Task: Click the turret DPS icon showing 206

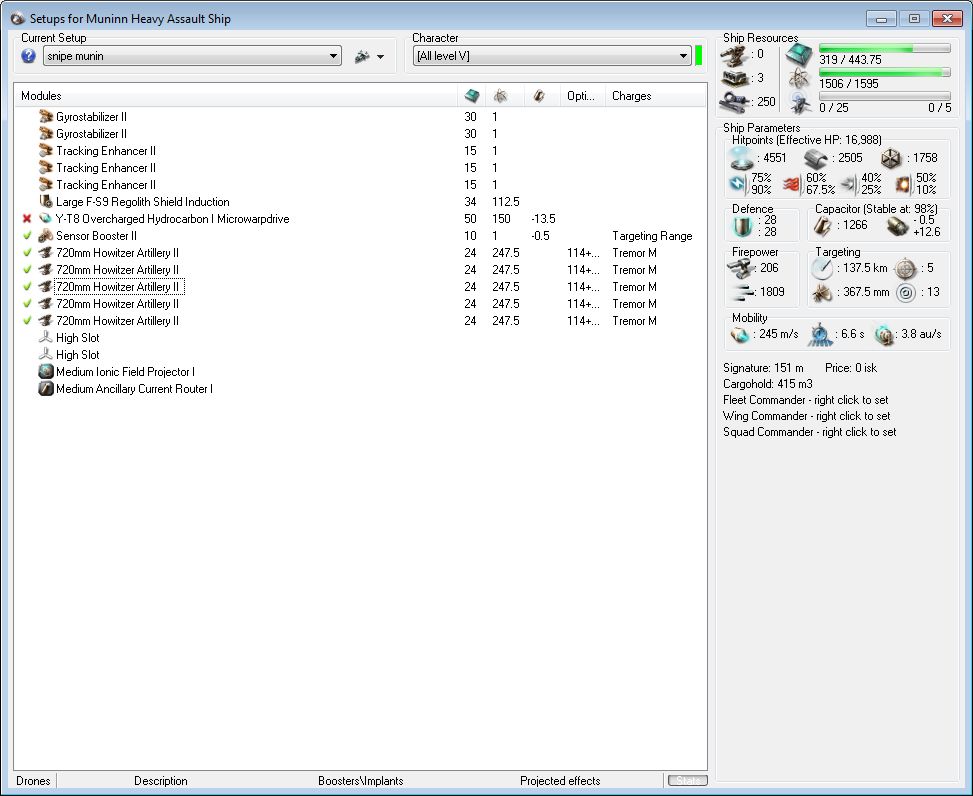Action: tap(741, 269)
